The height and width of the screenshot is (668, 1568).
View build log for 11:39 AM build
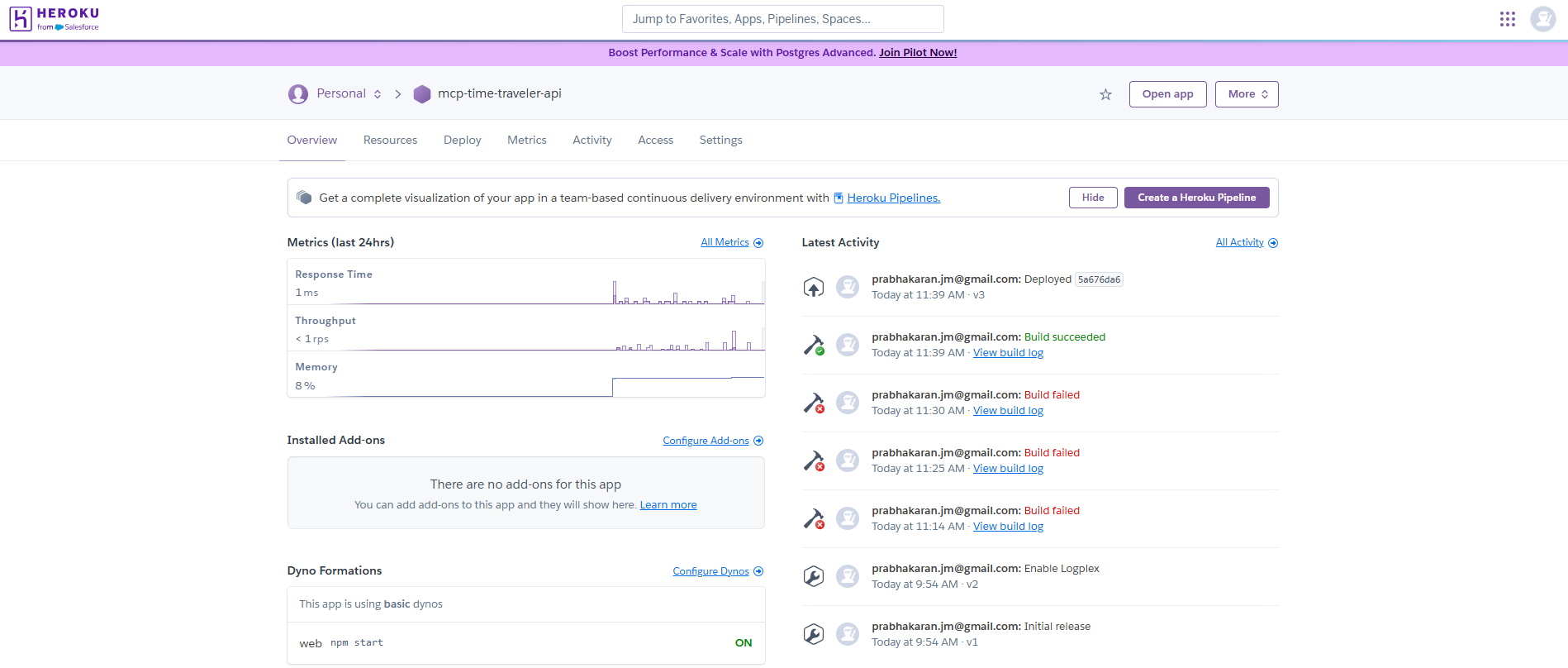[1008, 353]
